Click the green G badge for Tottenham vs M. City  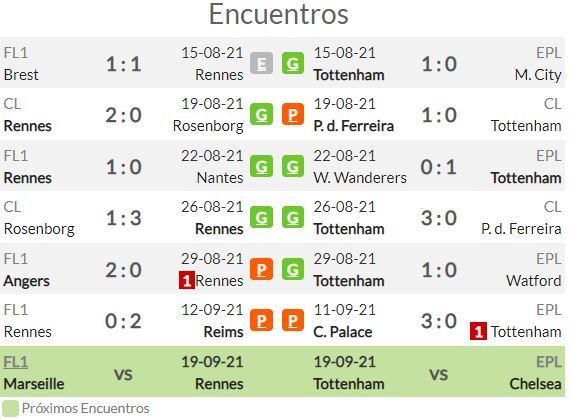point(293,63)
